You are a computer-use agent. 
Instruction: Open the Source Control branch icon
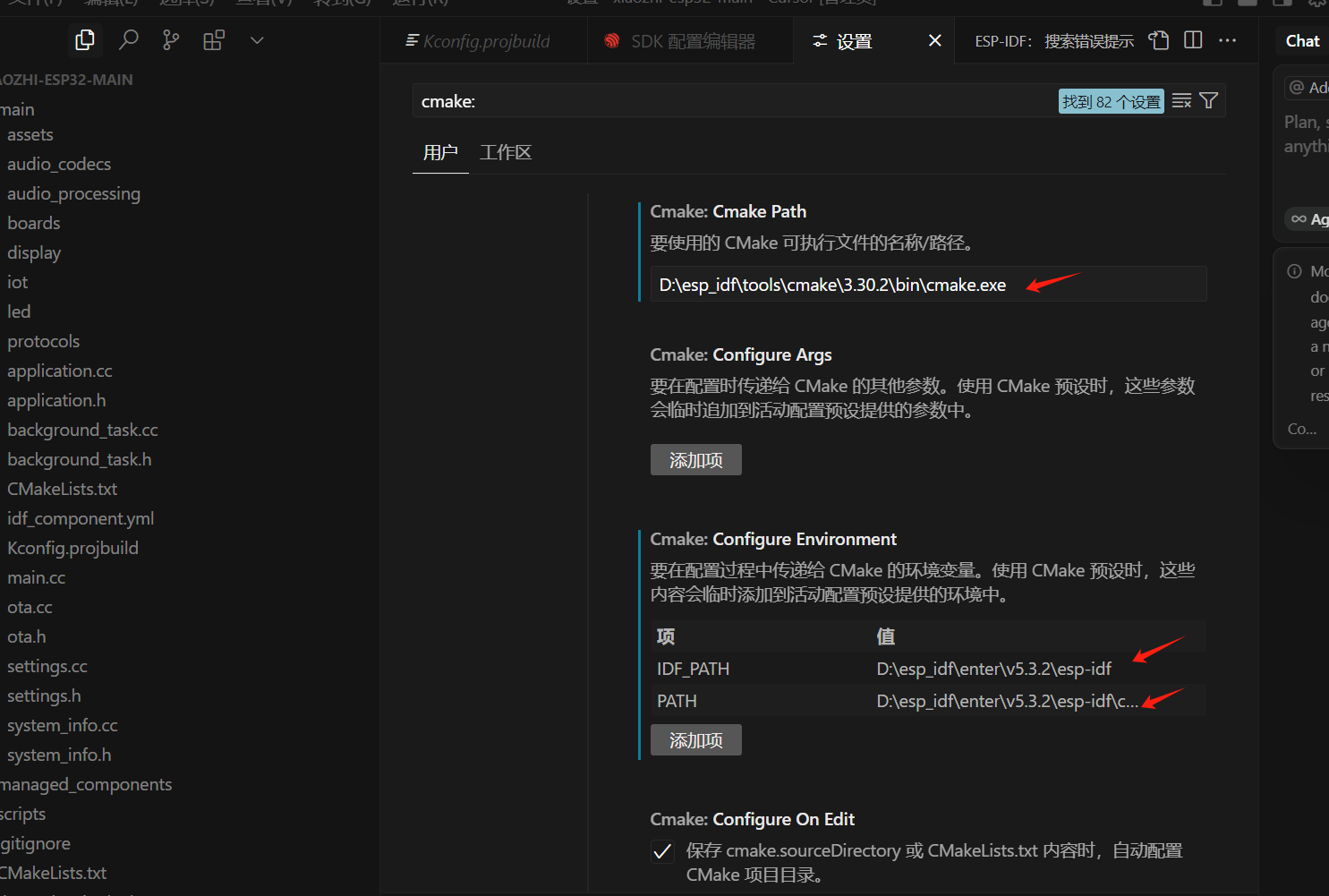pyautogui.click(x=171, y=40)
